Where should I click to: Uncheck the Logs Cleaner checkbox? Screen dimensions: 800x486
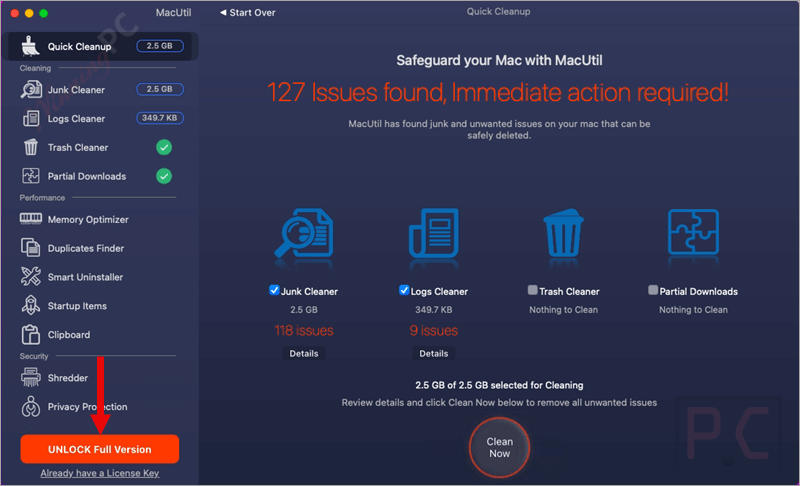[404, 290]
